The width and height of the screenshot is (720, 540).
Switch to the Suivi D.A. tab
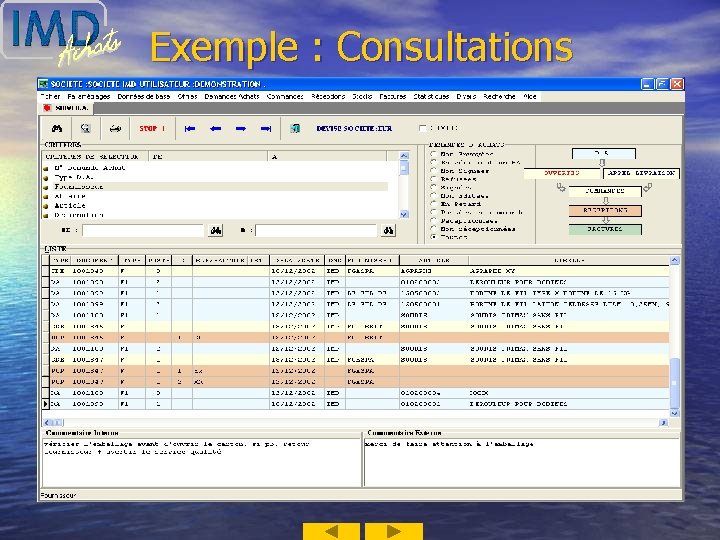click(x=67, y=108)
